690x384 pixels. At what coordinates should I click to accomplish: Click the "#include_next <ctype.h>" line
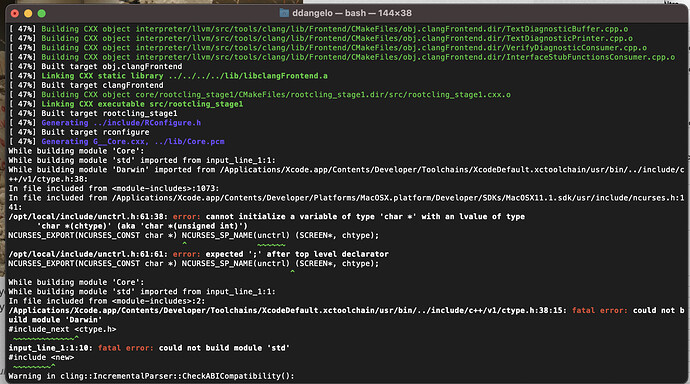(x=62, y=329)
